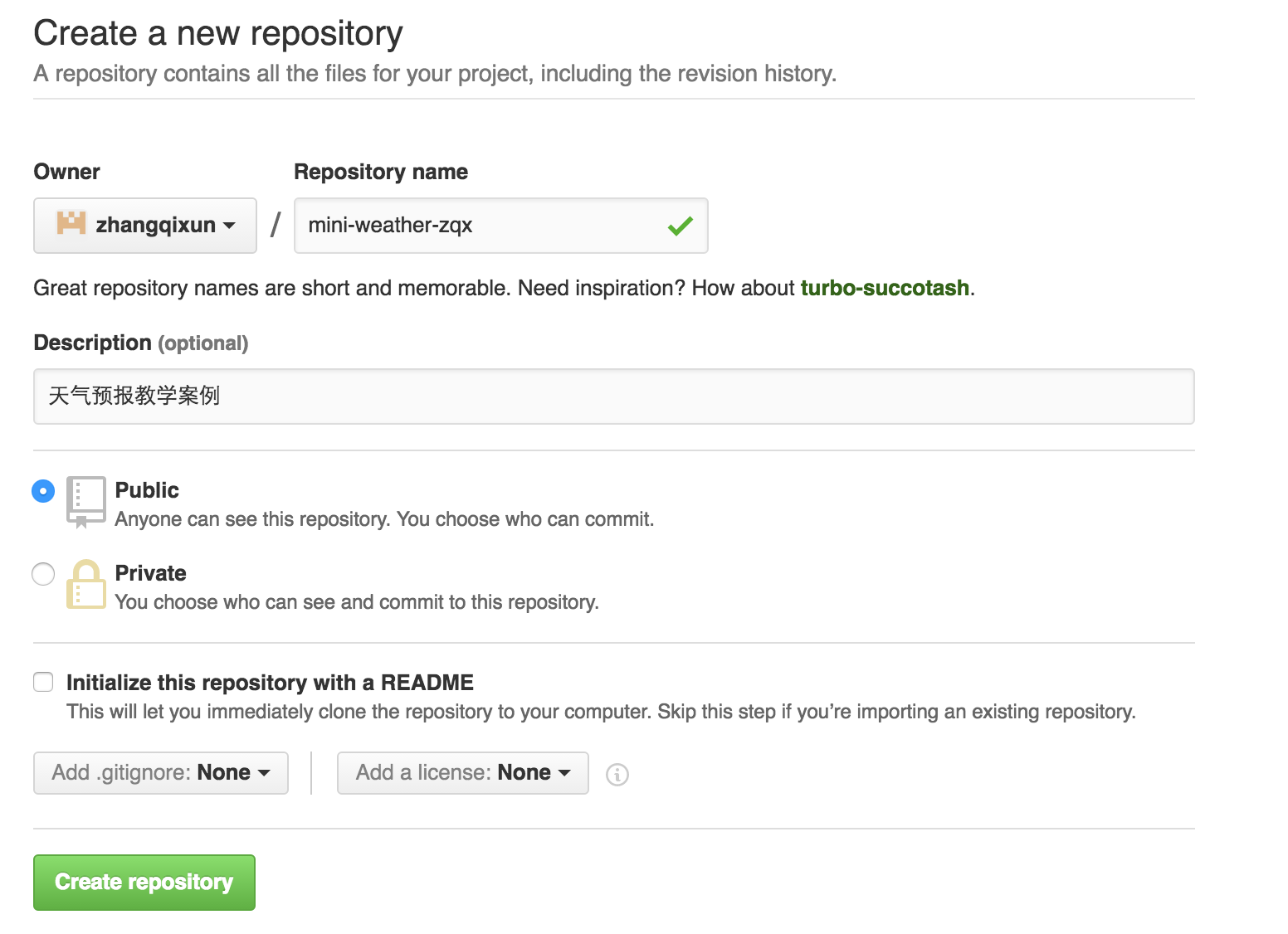The width and height of the screenshot is (1288, 934).
Task: Click the Owner field label
Action: point(66,172)
